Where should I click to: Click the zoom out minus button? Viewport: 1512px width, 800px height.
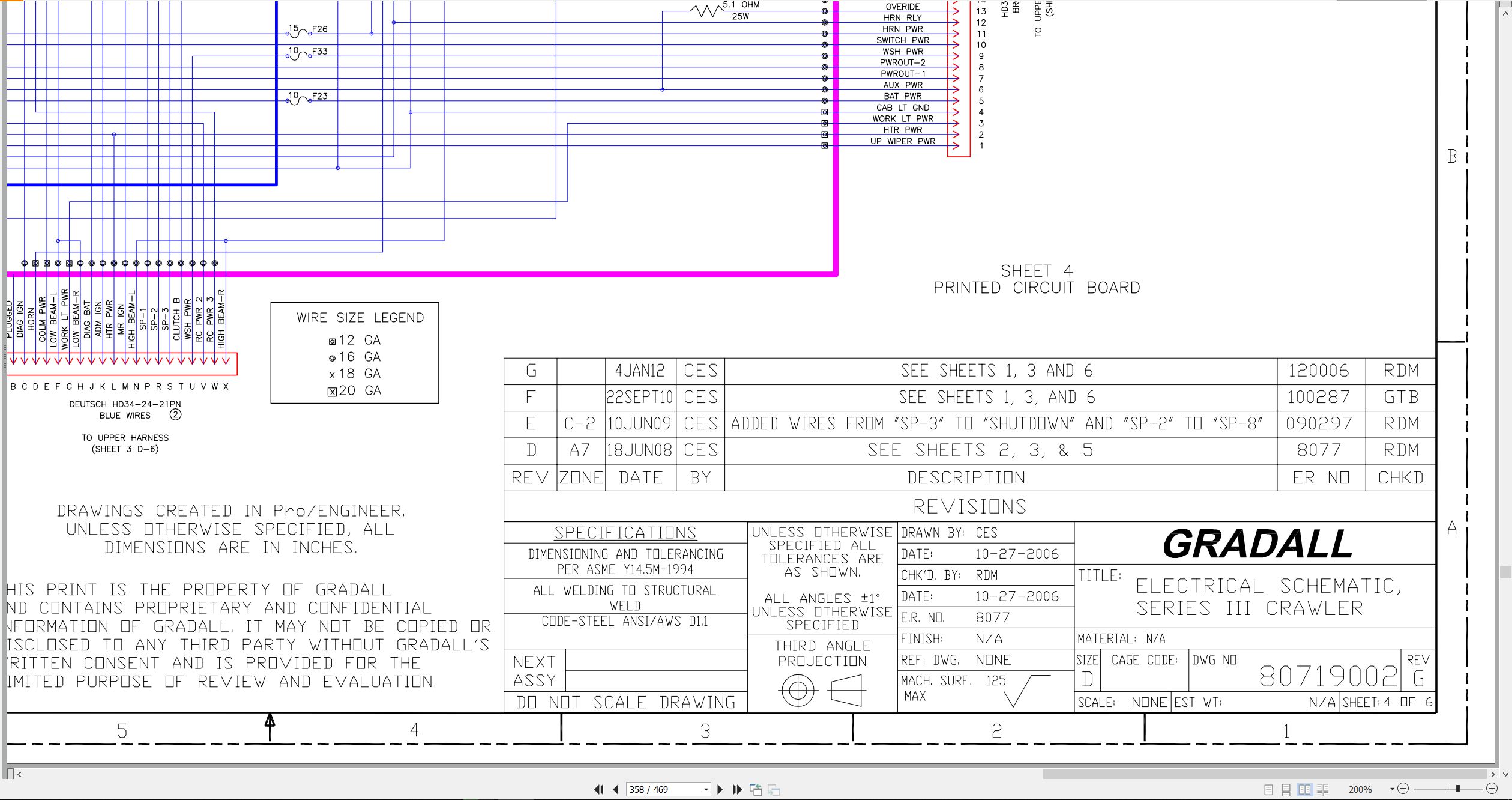(1403, 789)
